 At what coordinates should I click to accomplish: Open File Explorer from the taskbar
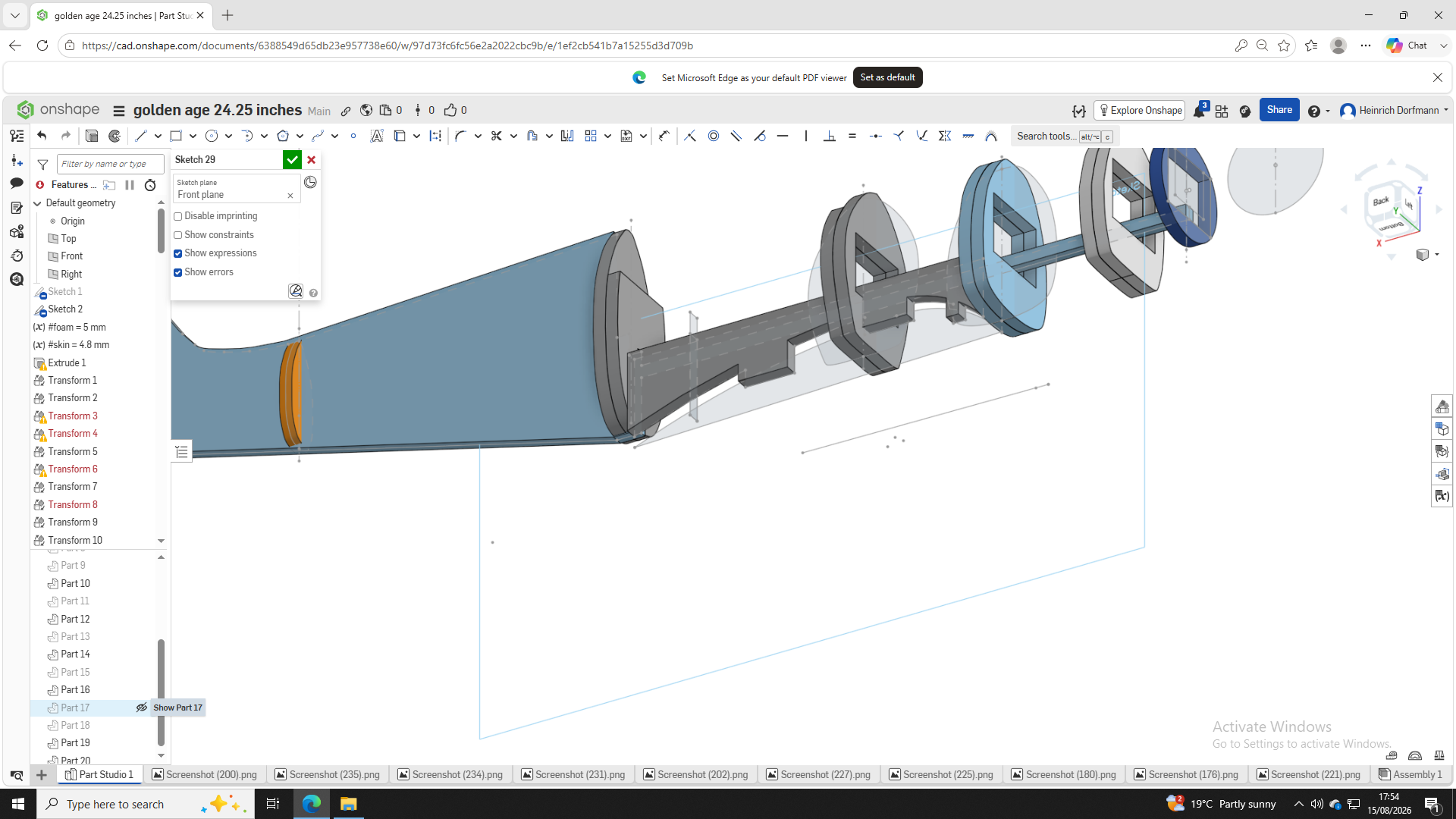(x=348, y=804)
